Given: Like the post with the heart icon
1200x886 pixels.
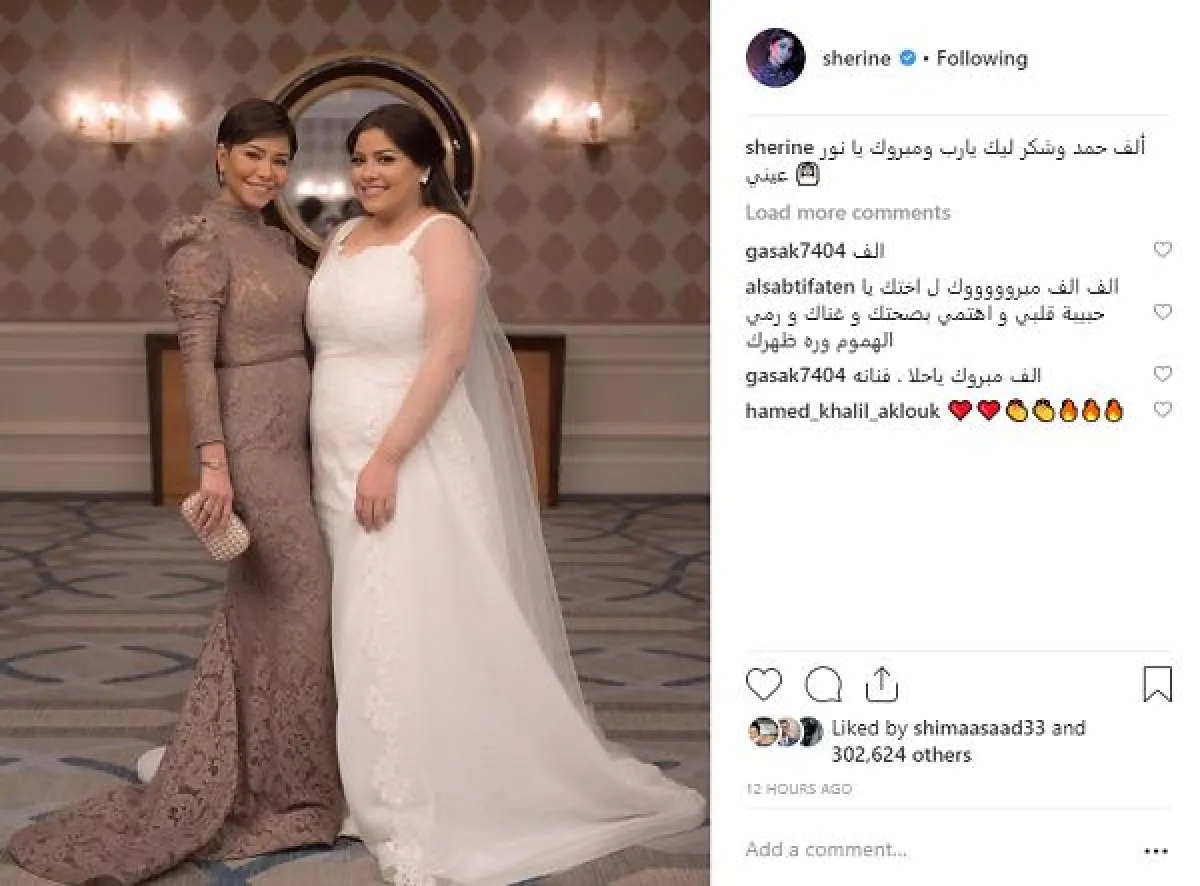Looking at the screenshot, I should click(763, 685).
